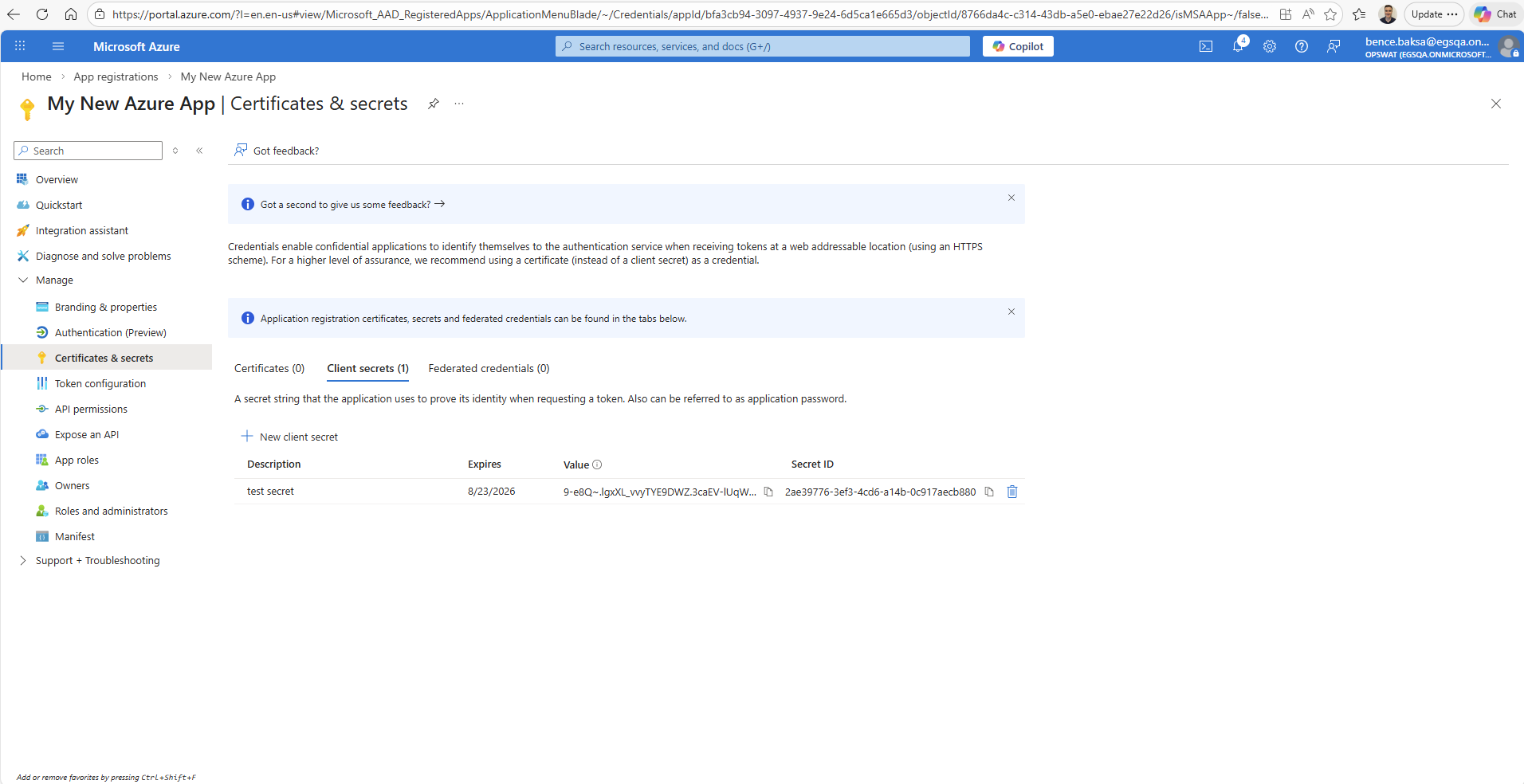Image resolution: width=1524 pixels, height=784 pixels.
Task: Open My New Azure App breadcrumb
Action: tap(228, 76)
